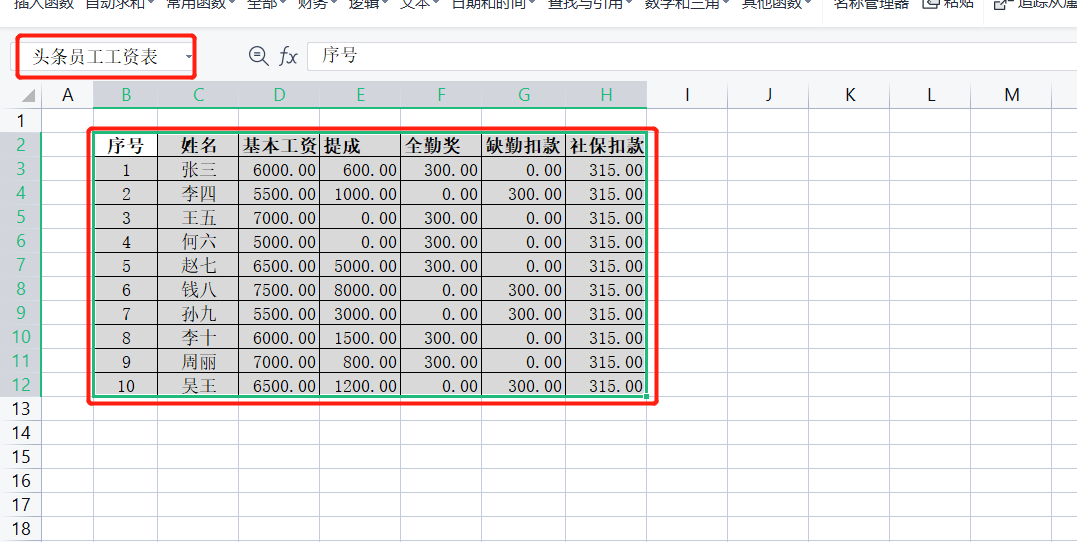Image resolution: width=1077 pixels, height=542 pixels.
Task: Select the cell with name 王五
Action: coord(199,217)
